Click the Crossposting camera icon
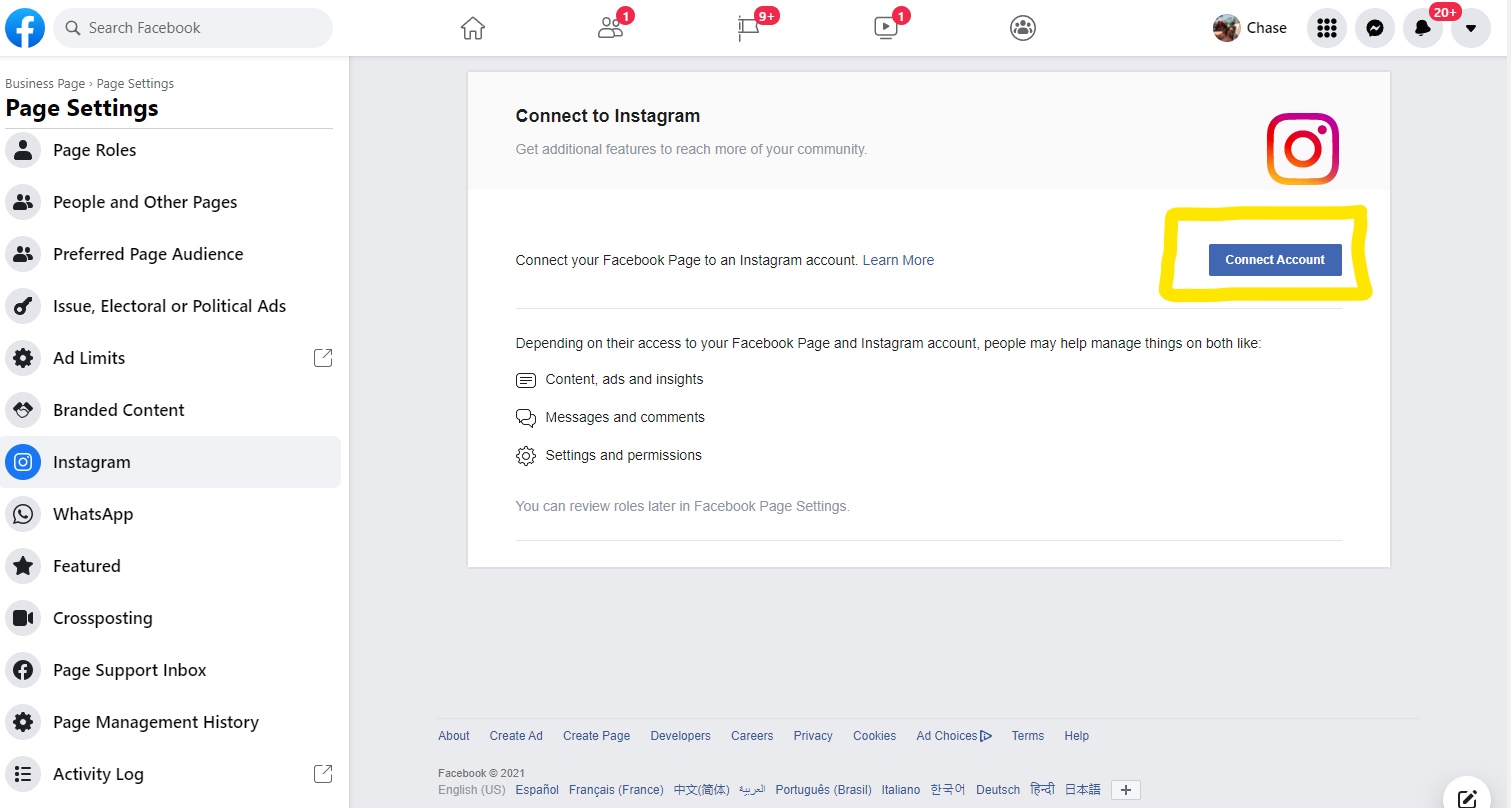The image size is (1511, 808). [x=23, y=618]
